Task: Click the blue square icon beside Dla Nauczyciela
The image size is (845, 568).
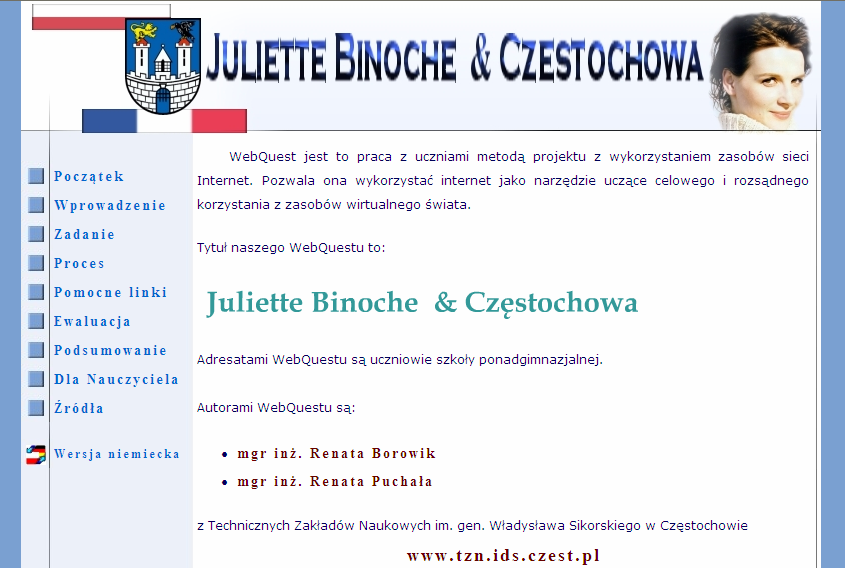Action: point(36,379)
